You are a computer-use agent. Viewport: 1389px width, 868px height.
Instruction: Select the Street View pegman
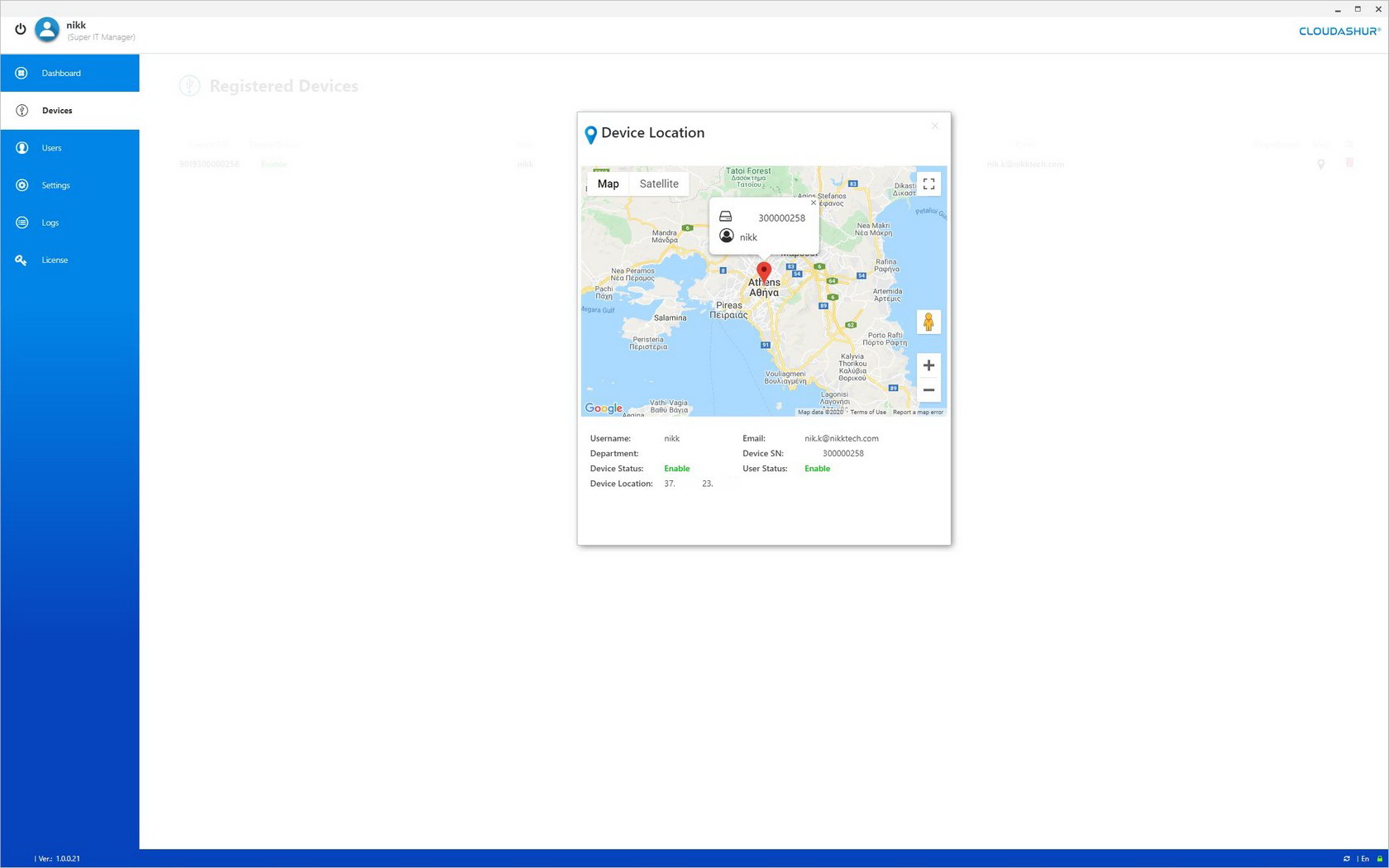click(928, 322)
